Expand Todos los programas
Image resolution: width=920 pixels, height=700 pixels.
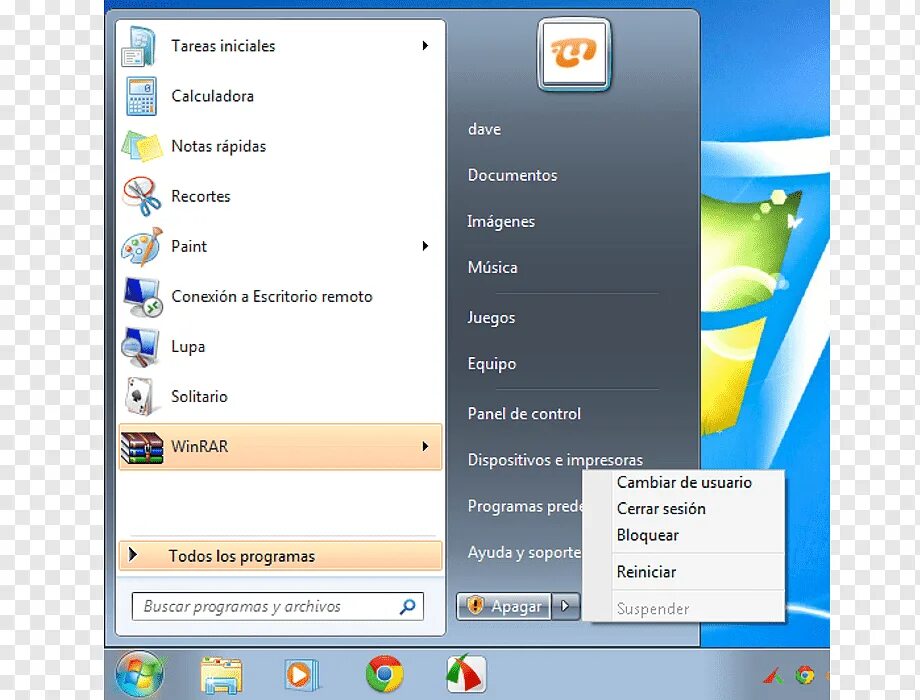pyautogui.click(x=280, y=556)
